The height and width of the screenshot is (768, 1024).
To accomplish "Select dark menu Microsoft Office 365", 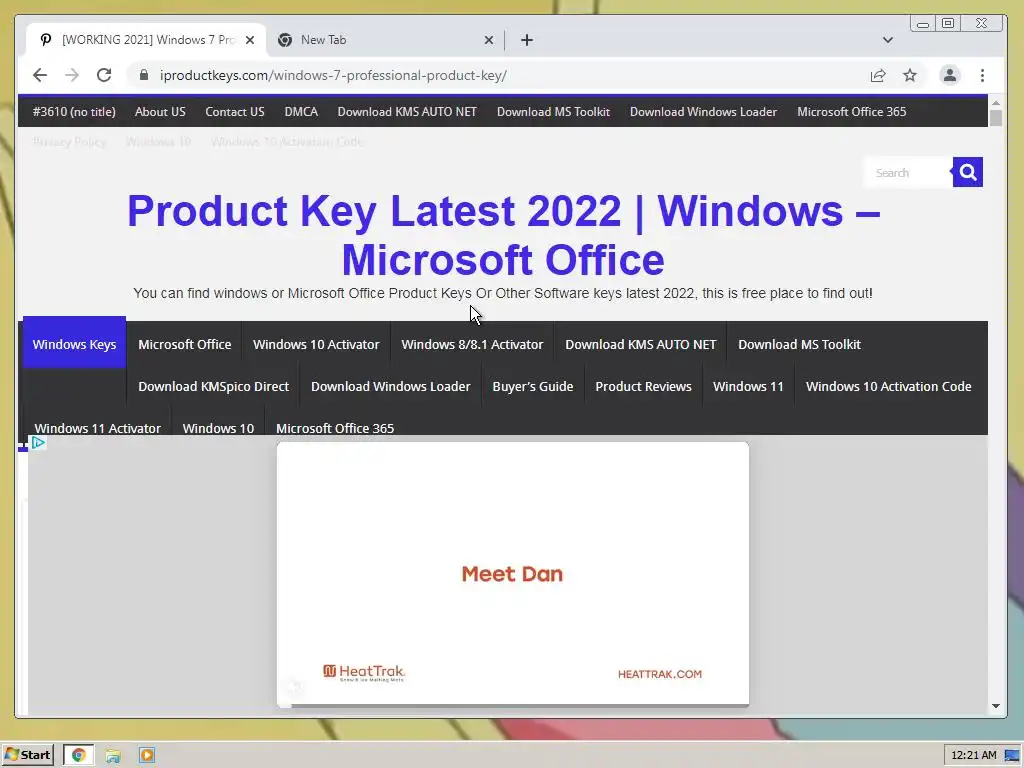I will tap(335, 428).
